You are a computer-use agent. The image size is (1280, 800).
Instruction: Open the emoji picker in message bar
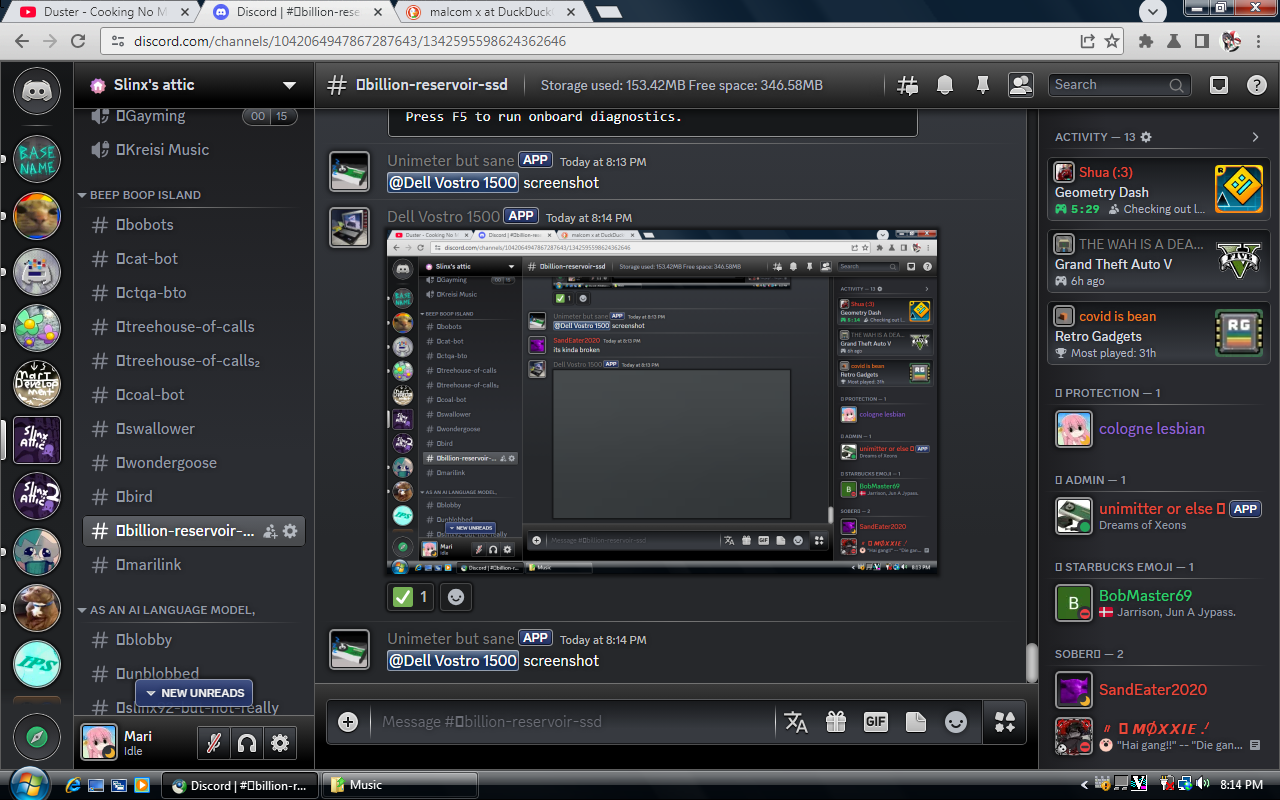(x=956, y=721)
